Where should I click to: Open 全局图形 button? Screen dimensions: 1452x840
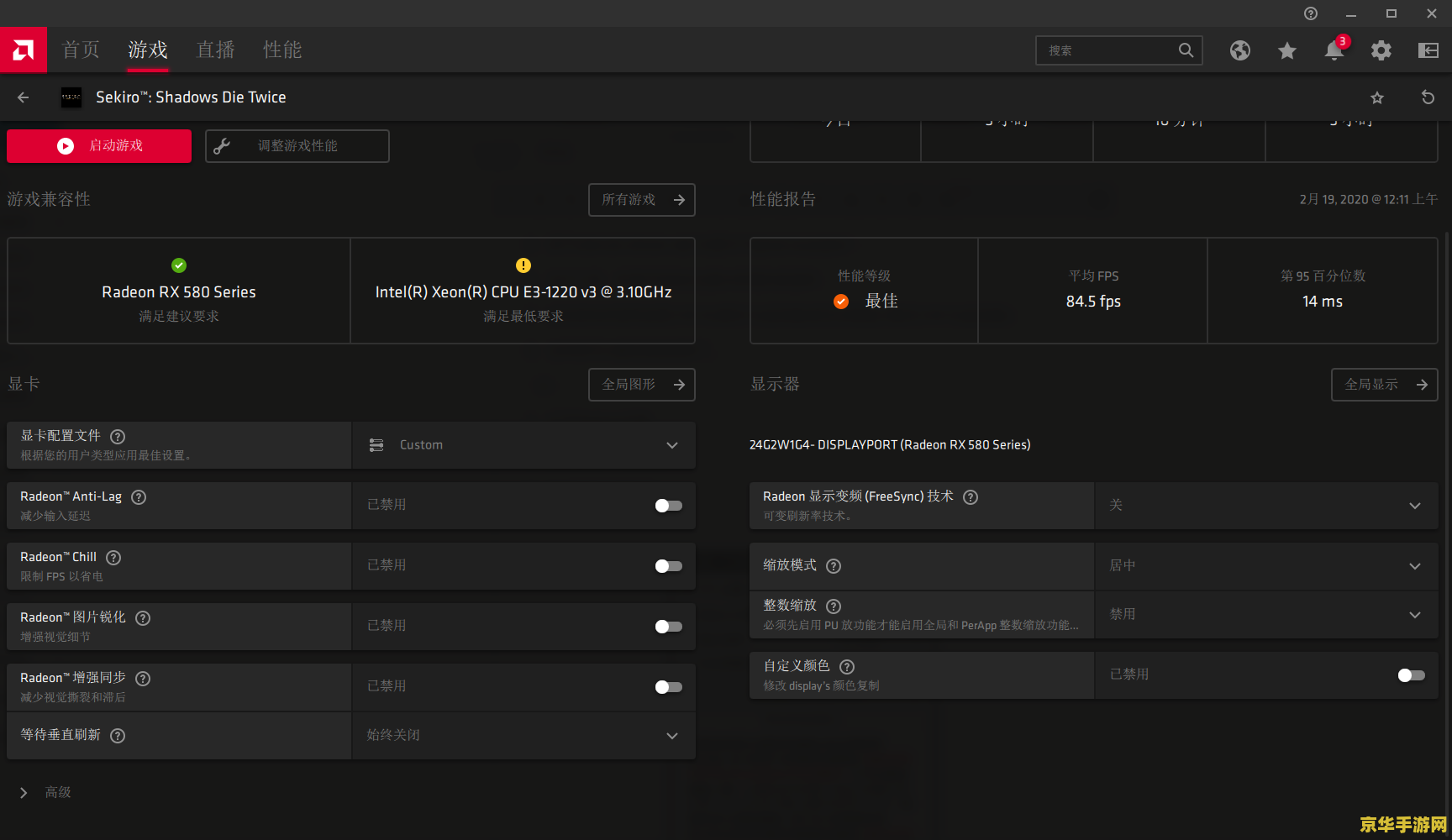[642, 385]
